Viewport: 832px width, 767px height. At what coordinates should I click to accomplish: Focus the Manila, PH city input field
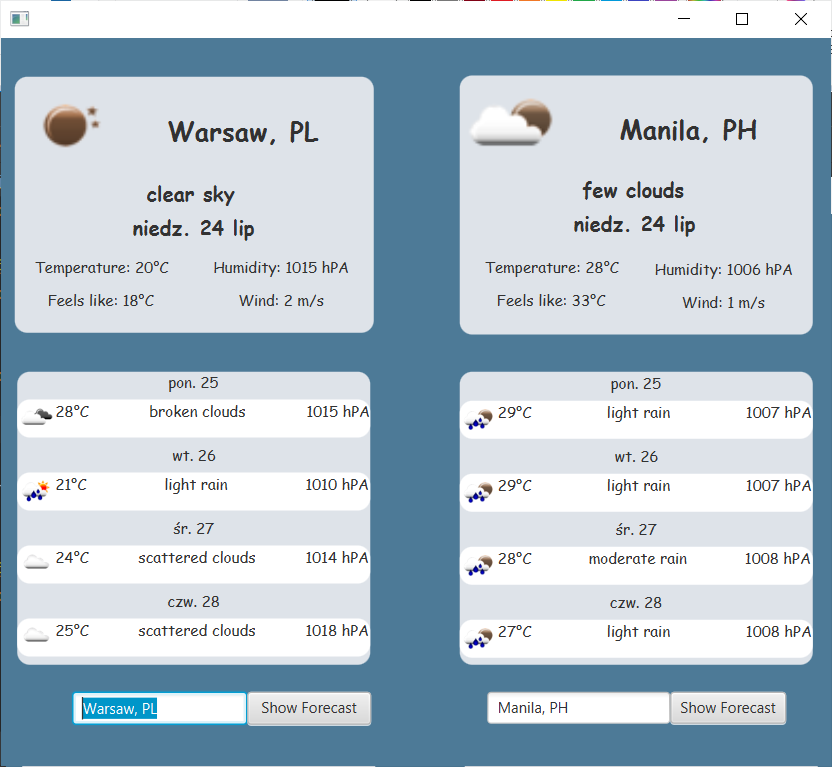pos(578,708)
